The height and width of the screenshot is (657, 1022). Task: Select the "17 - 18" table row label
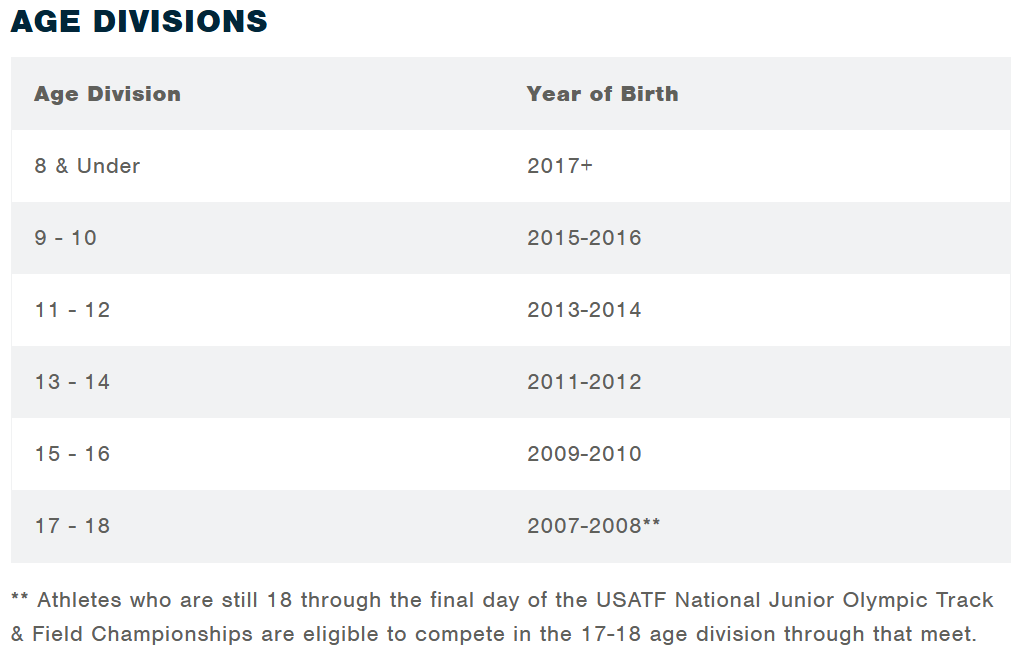(72, 526)
